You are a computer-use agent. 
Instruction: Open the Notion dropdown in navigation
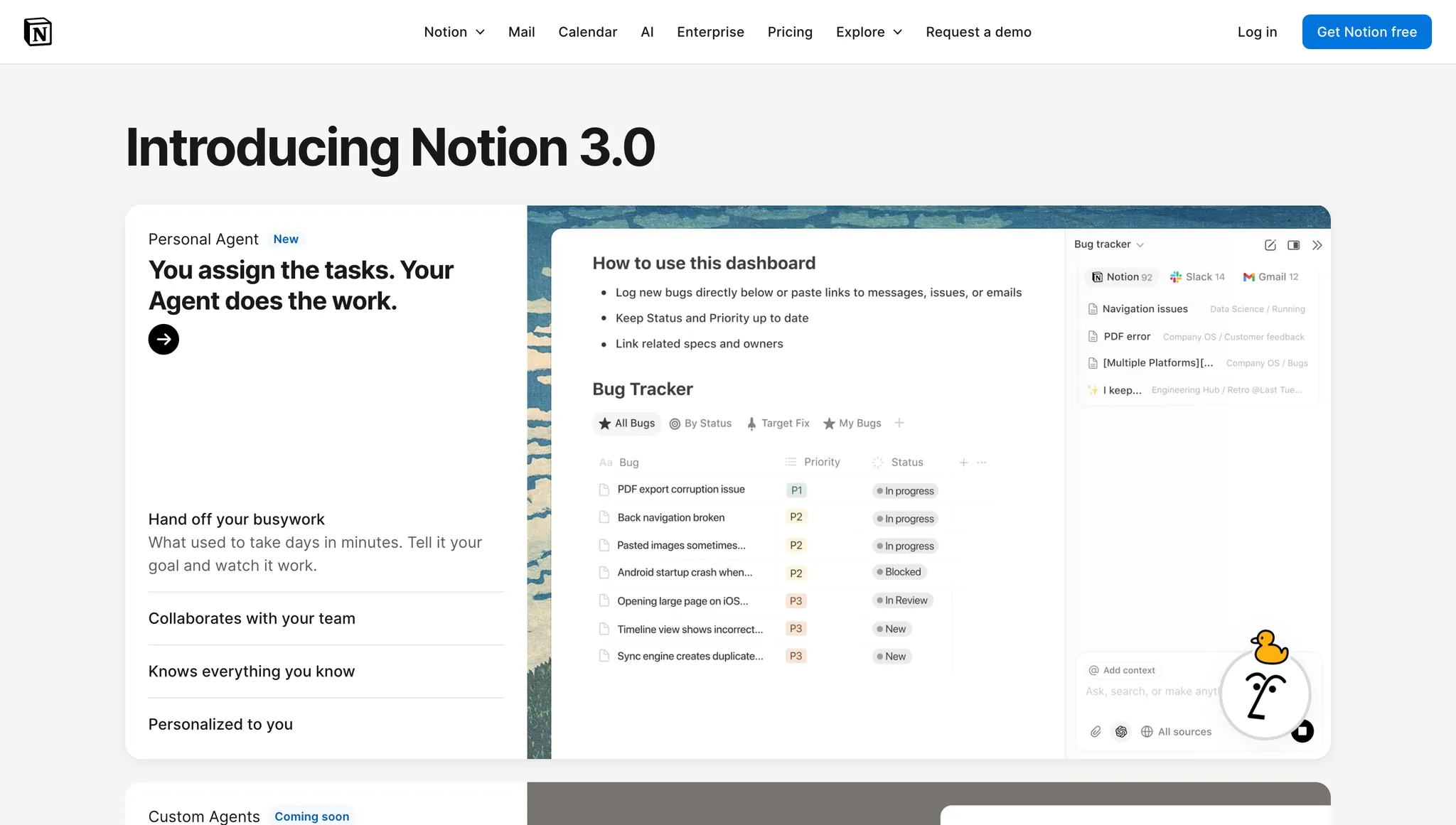pyautogui.click(x=454, y=32)
